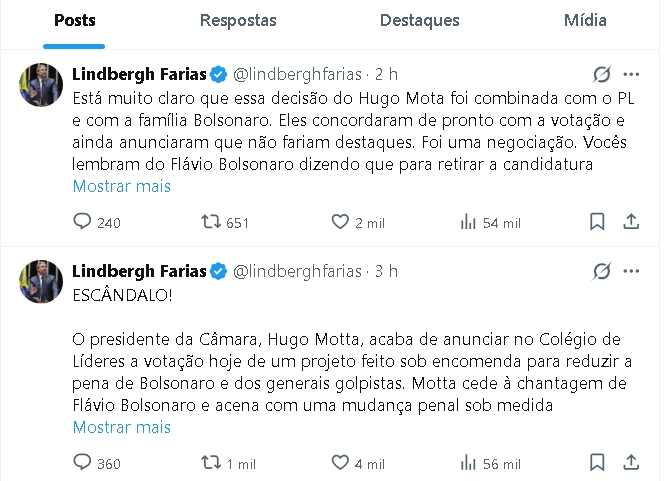Image resolution: width=668 pixels, height=481 pixels.
Task: Reply to the first Hugo Mota post
Action: [x=83, y=223]
